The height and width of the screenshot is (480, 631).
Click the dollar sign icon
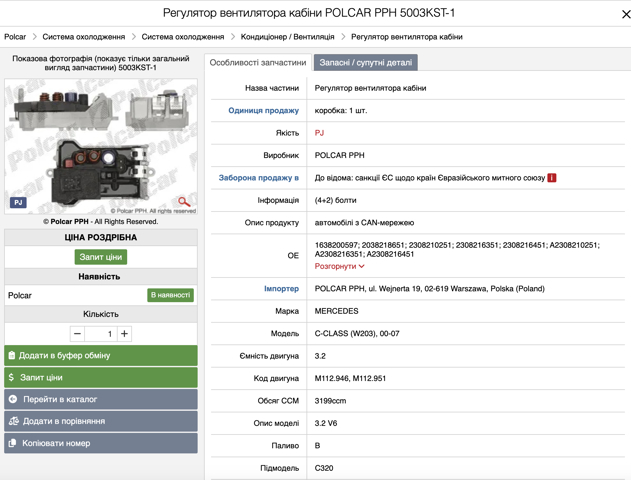click(x=11, y=377)
